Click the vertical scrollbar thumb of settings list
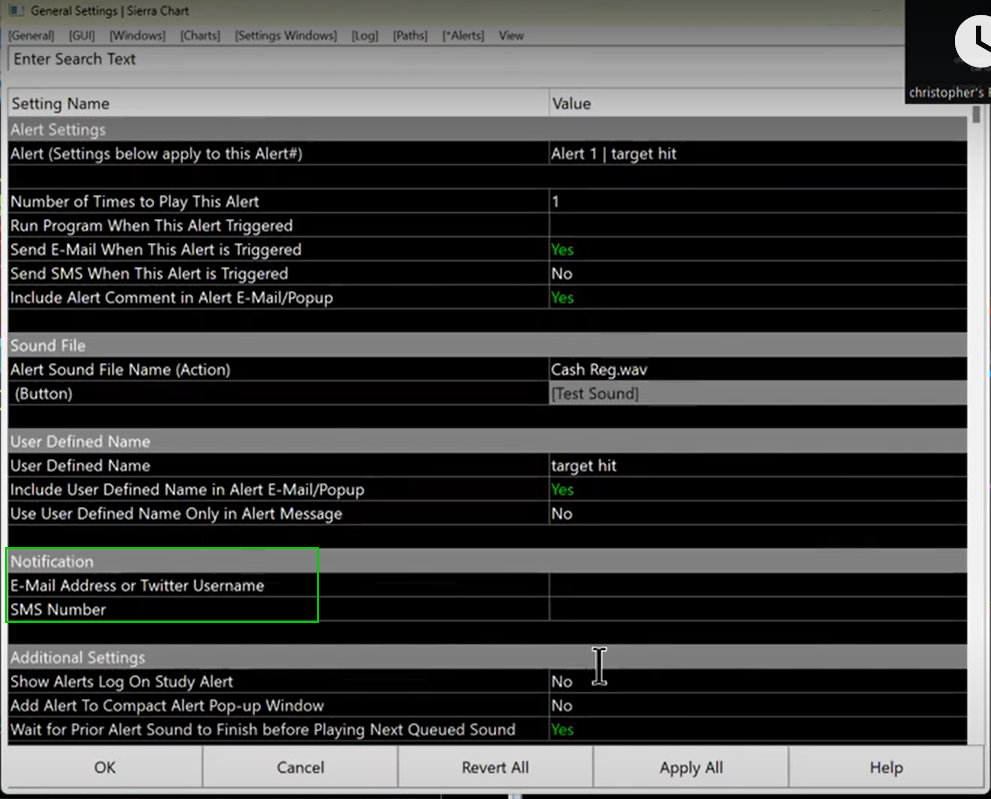The height and width of the screenshot is (799, 991). point(976,114)
